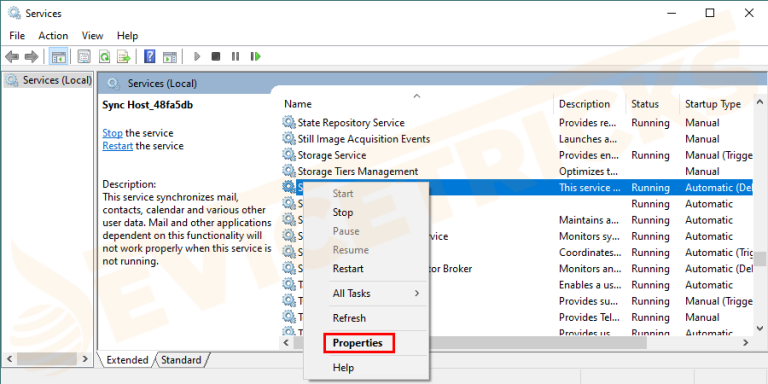Click the Restart Service toolbar icon

pyautogui.click(x=256, y=57)
